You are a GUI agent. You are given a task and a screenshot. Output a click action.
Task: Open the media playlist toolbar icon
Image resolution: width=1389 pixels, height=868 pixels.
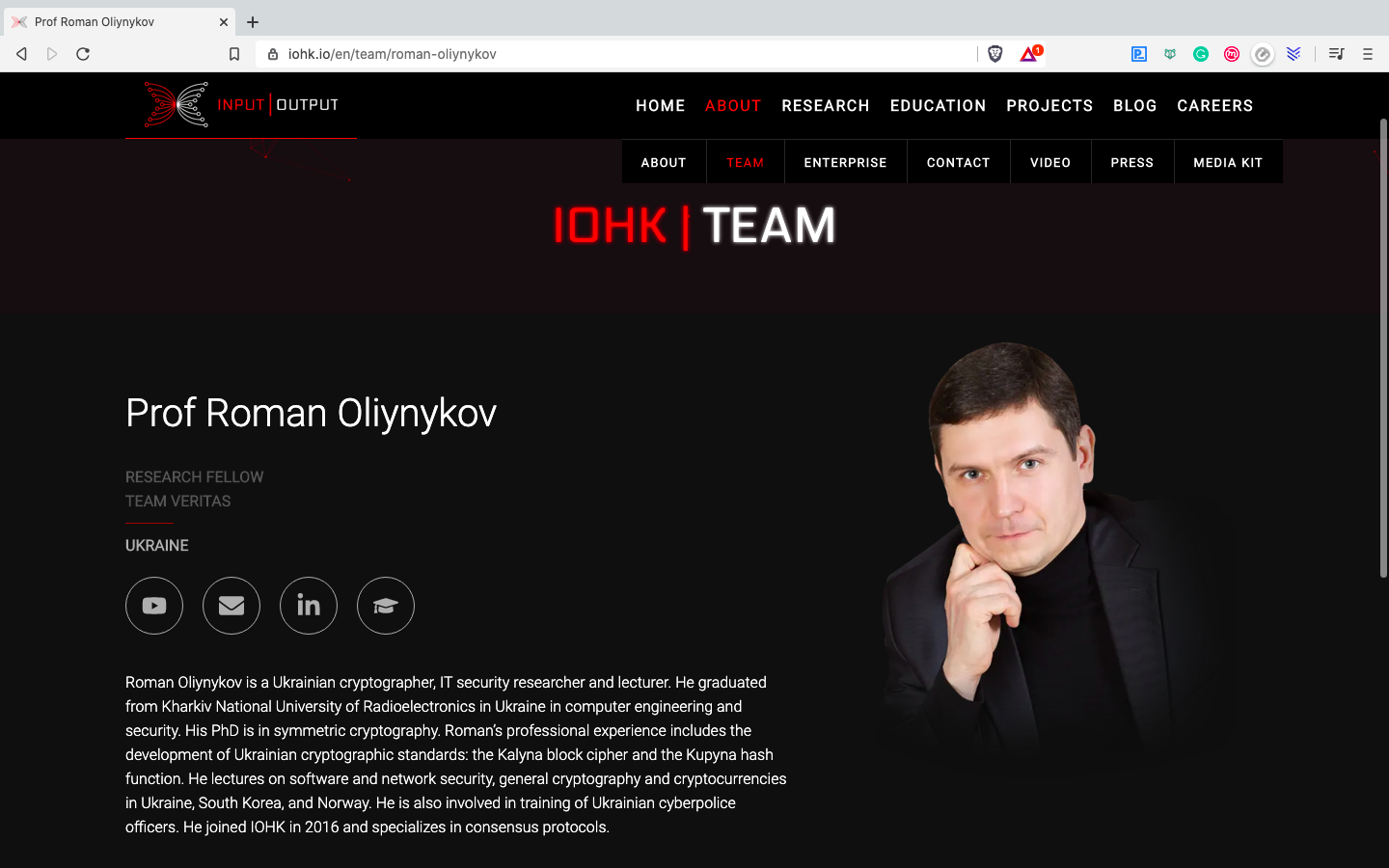coord(1336,54)
